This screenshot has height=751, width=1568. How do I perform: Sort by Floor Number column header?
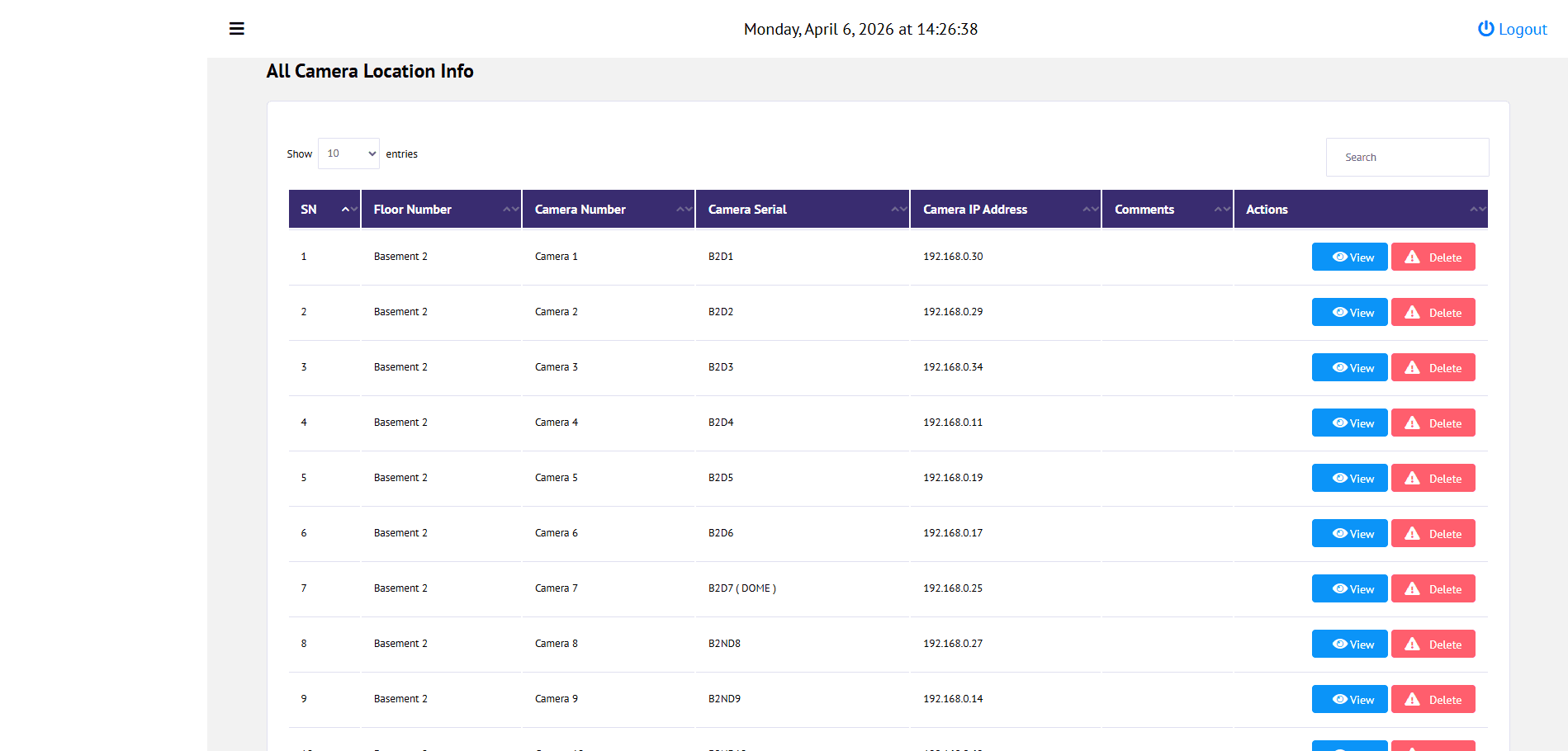(x=441, y=210)
